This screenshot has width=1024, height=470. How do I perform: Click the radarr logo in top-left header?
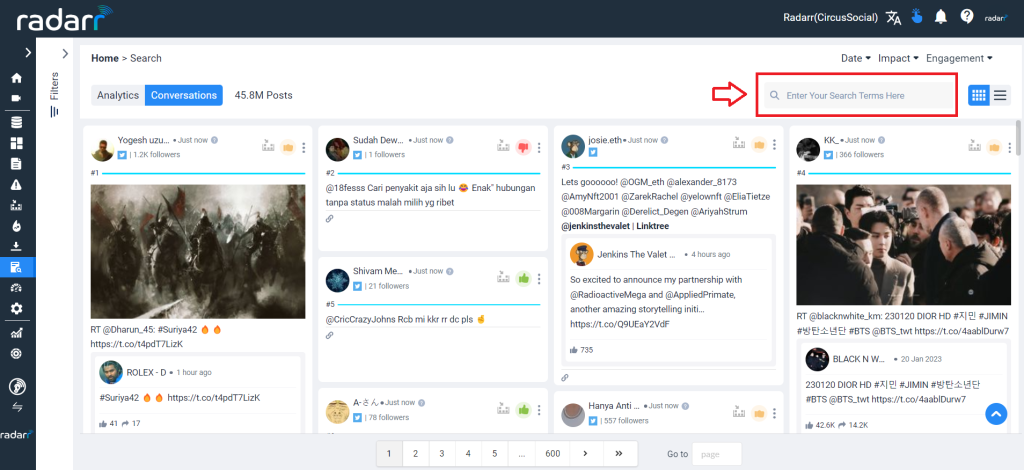click(63, 18)
